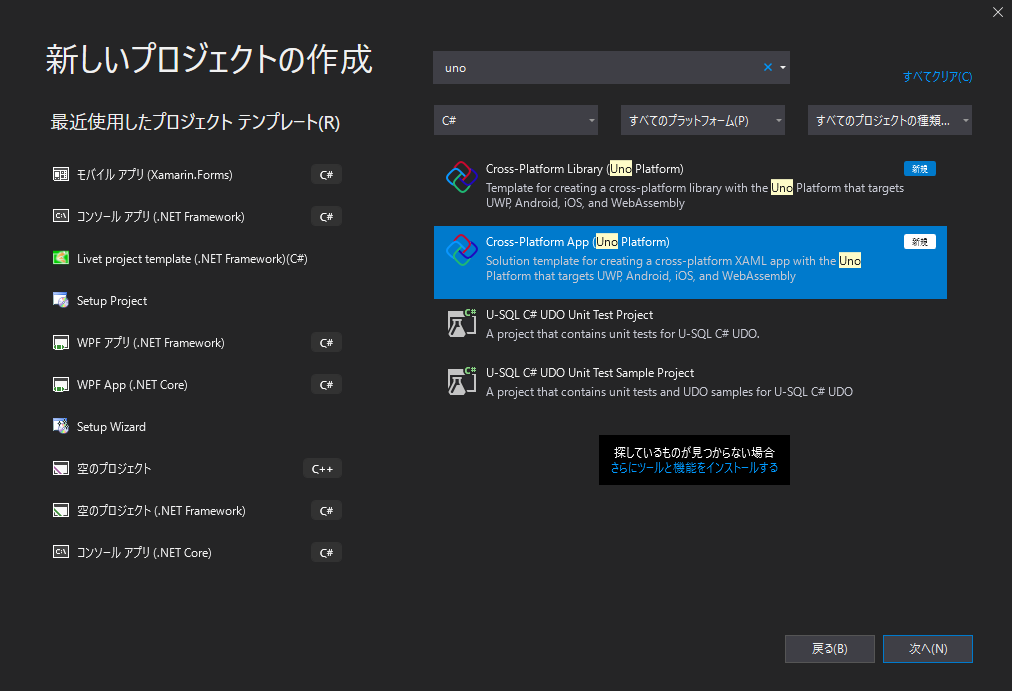This screenshot has height=691, width=1012.
Task: Open the C# language filter dropdown
Action: (x=516, y=120)
